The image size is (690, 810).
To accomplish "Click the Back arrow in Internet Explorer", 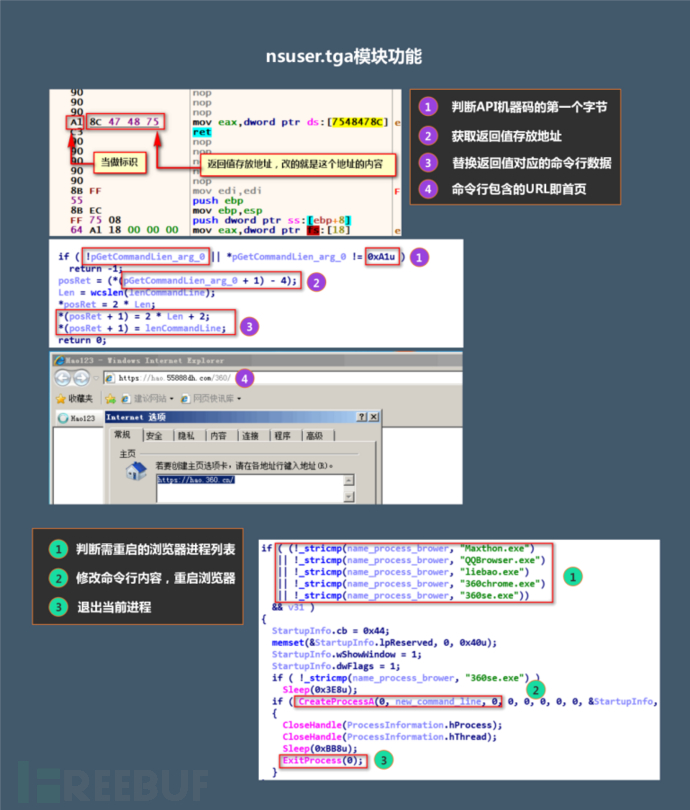I will tap(63, 378).
